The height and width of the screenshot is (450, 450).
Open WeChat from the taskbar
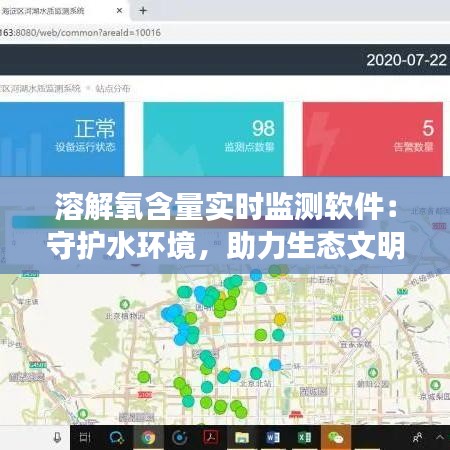click(x=336, y=437)
